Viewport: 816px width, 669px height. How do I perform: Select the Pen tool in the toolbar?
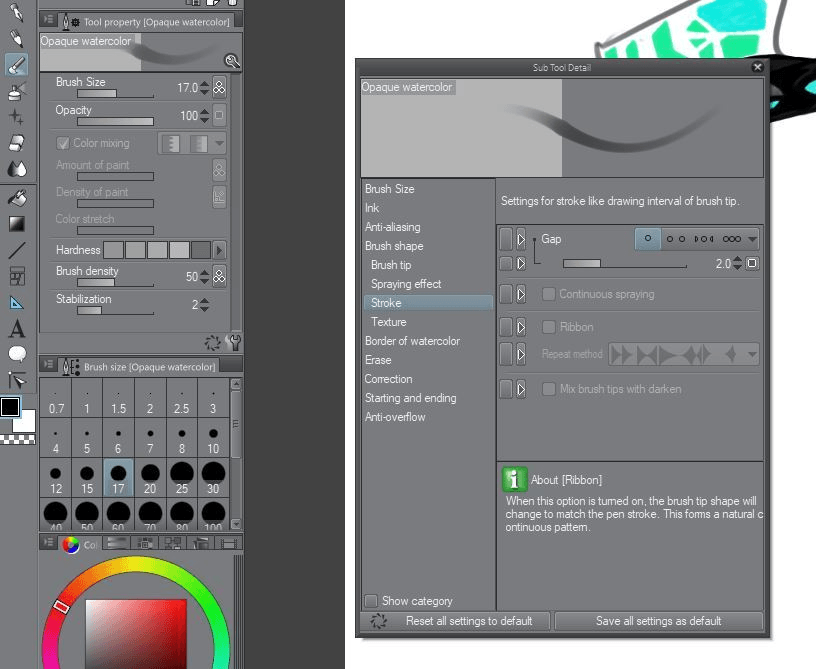tap(17, 13)
